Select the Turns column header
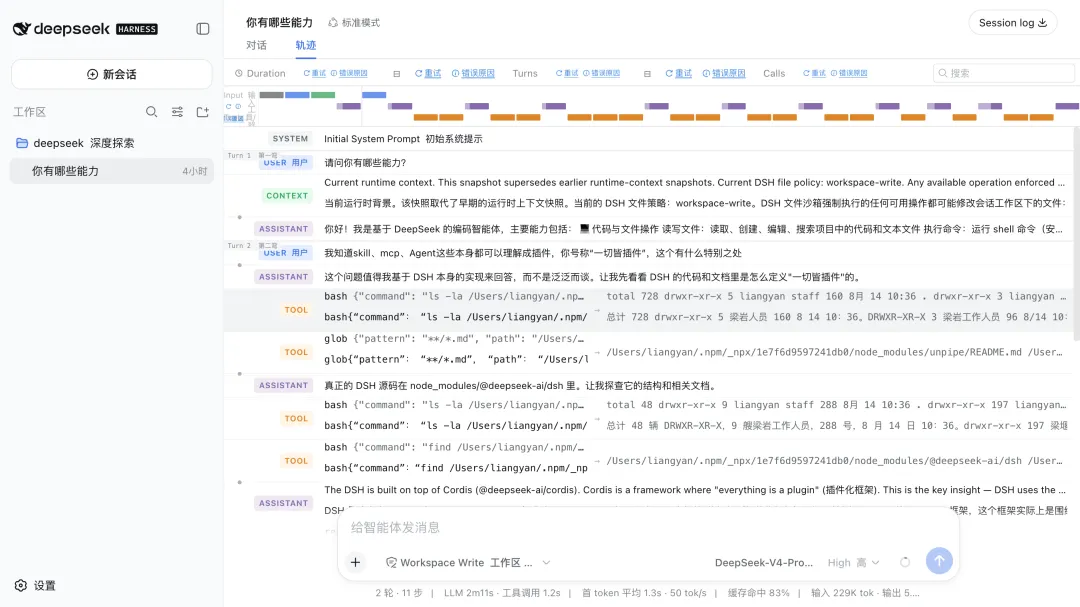Viewport: 1080px width, 607px height. 525,73
